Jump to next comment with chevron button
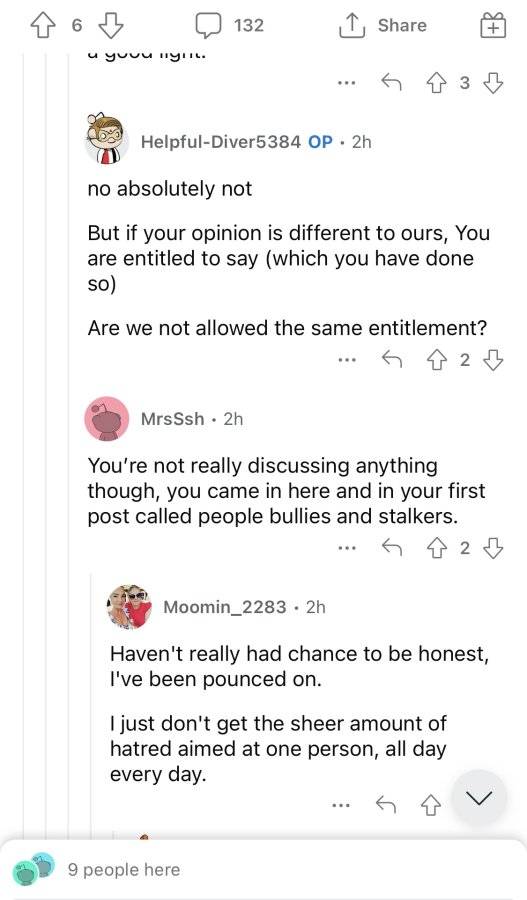527x900 pixels. pyautogui.click(x=479, y=798)
